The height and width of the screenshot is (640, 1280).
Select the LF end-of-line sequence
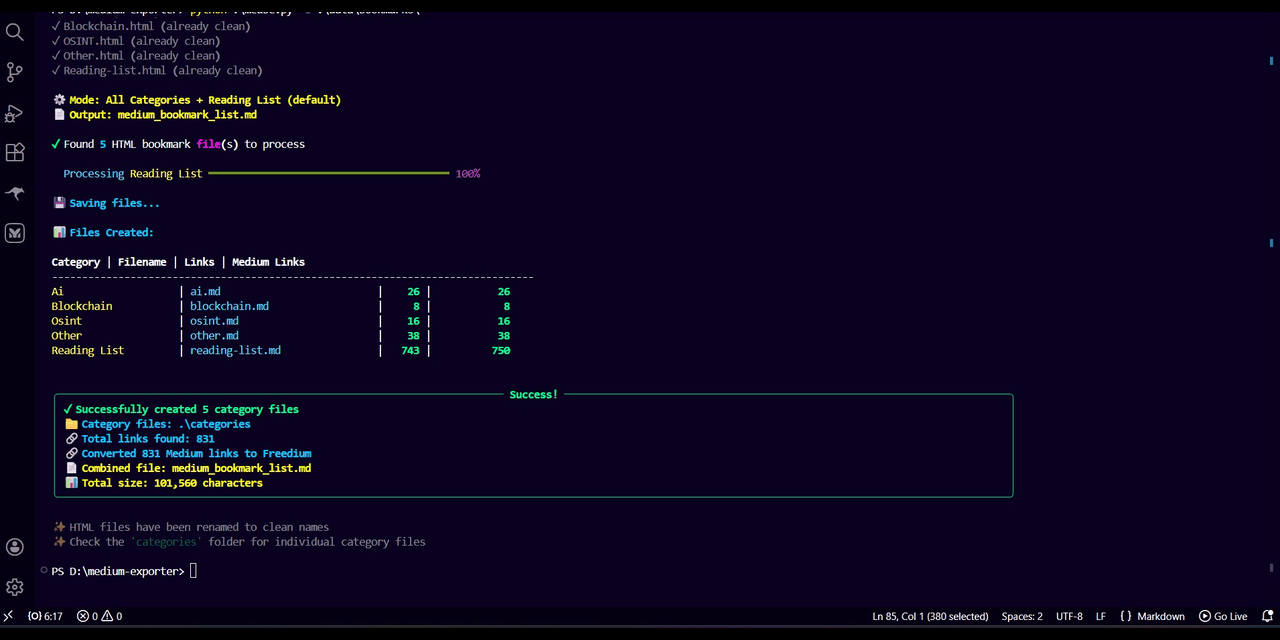(1100, 616)
